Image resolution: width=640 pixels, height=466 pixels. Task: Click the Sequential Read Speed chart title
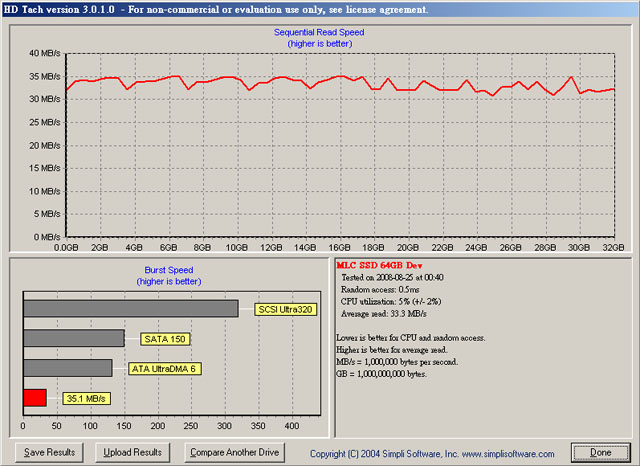point(319,32)
